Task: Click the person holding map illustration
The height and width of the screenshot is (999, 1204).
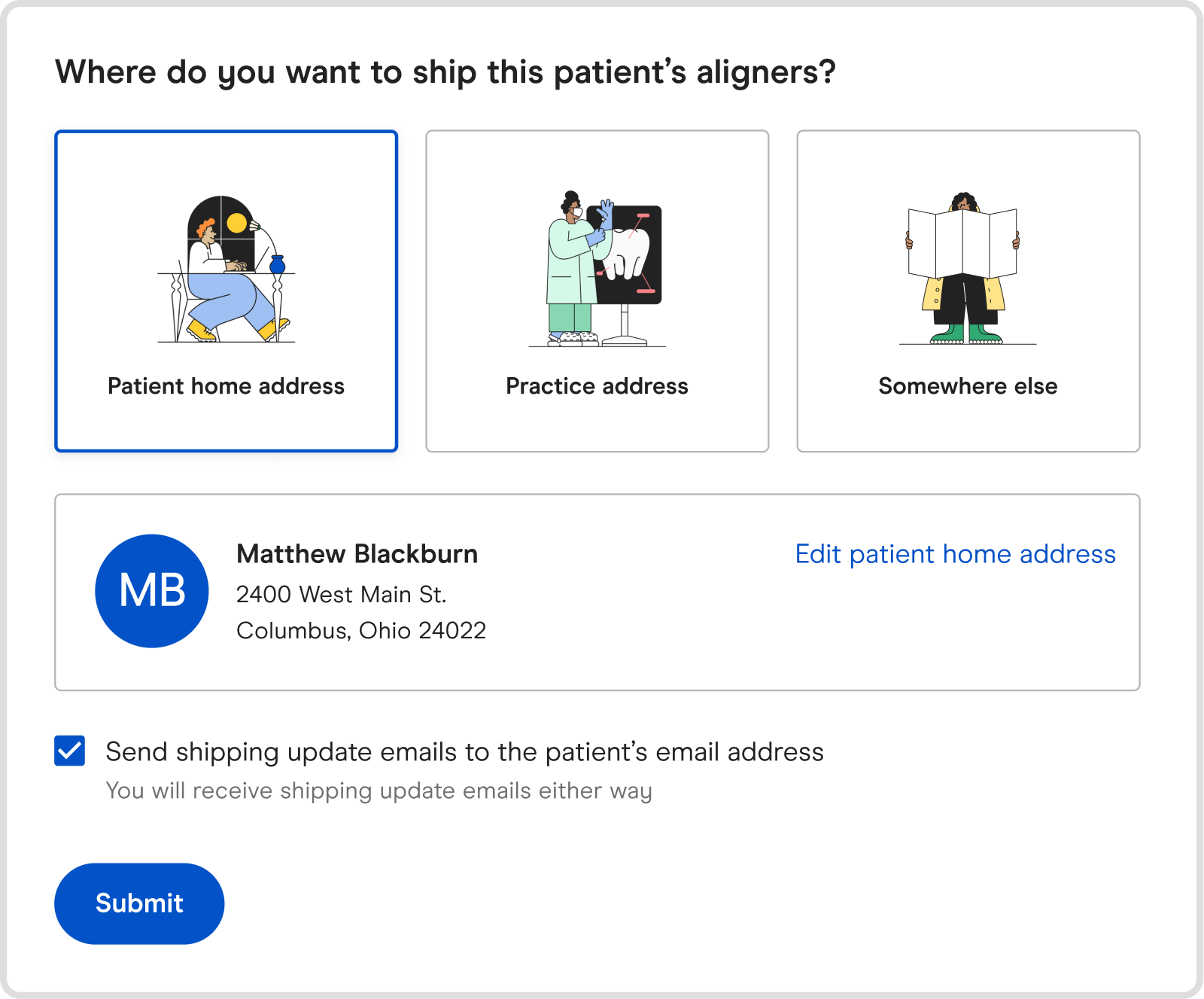Action: coord(964,270)
